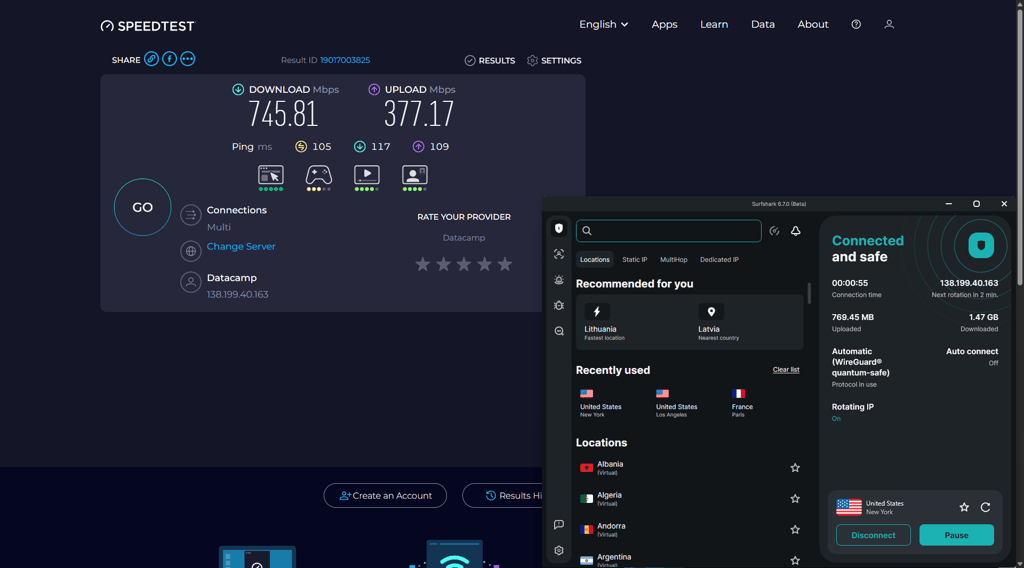1024x568 pixels.
Task: Rate provider with fifth star
Action: click(x=505, y=264)
